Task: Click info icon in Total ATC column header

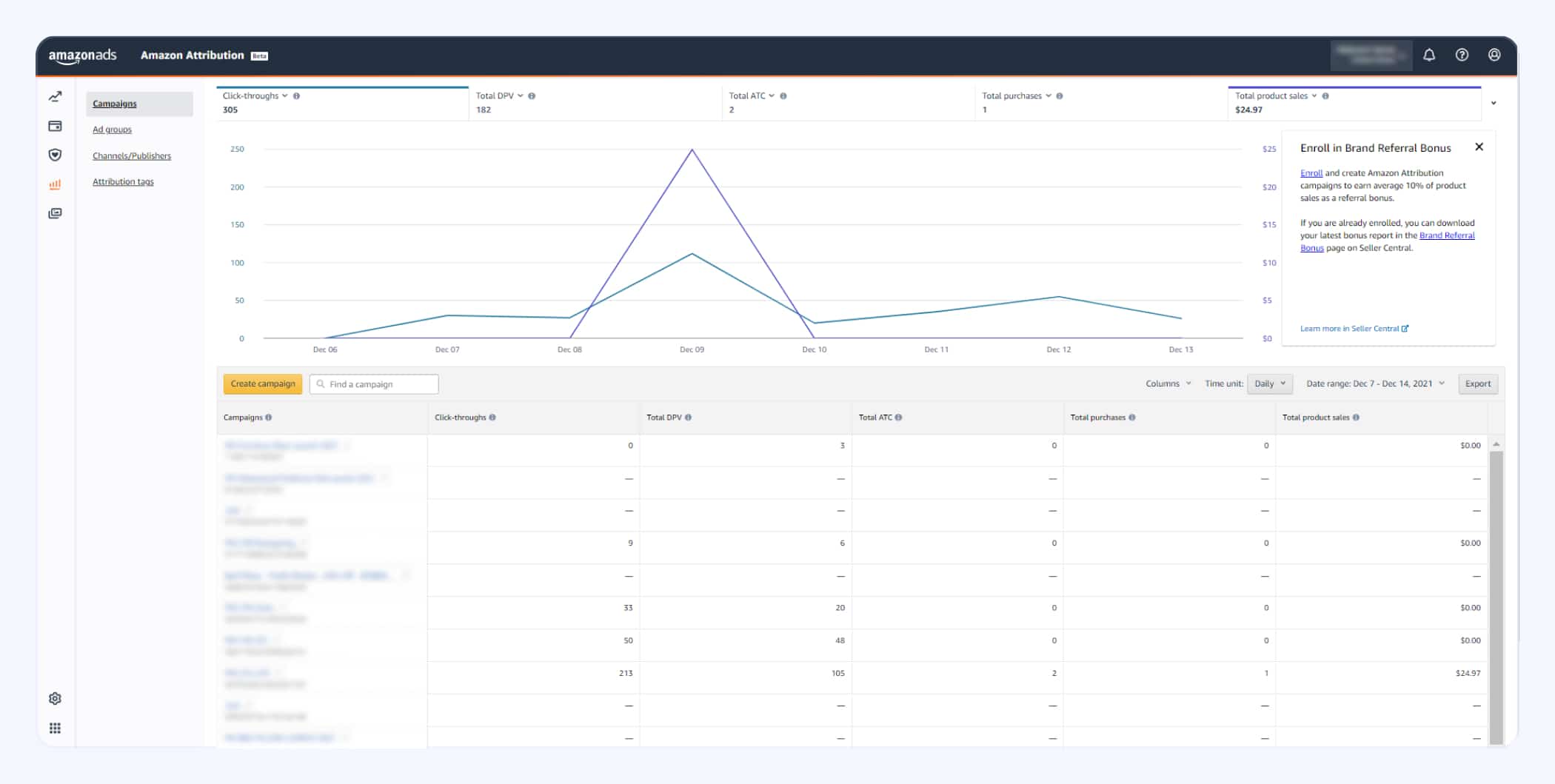Action: [898, 418]
